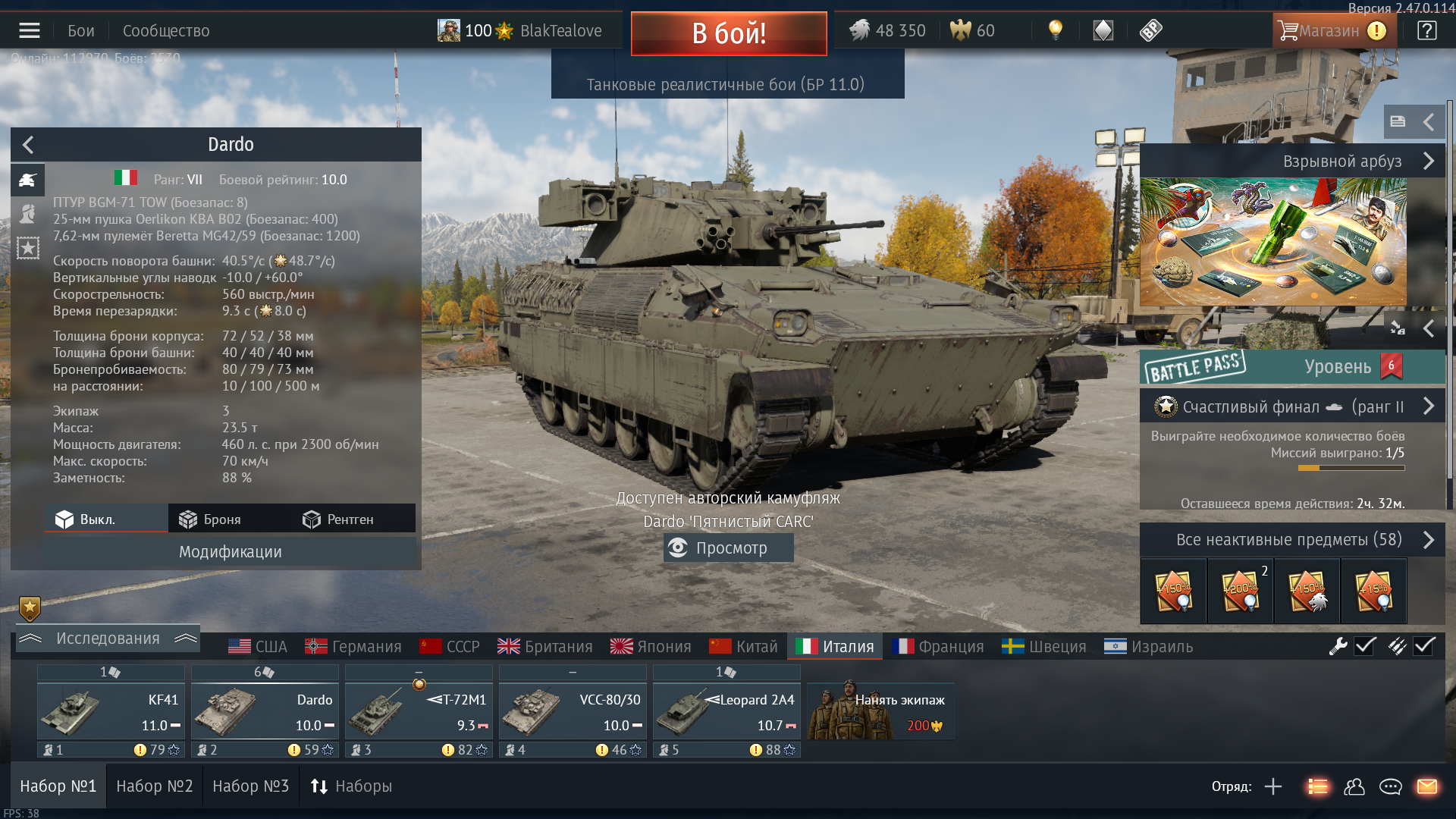This screenshot has width=1456, height=819.
Task: Switch to the Германия nation tab
Action: (353, 647)
